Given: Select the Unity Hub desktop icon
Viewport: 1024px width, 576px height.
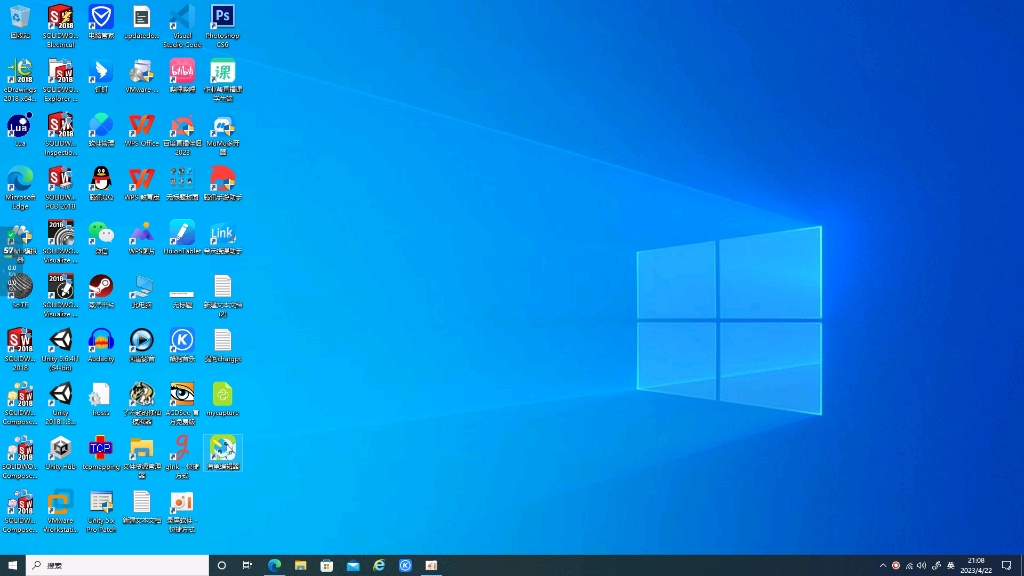Looking at the screenshot, I should click(61, 449).
